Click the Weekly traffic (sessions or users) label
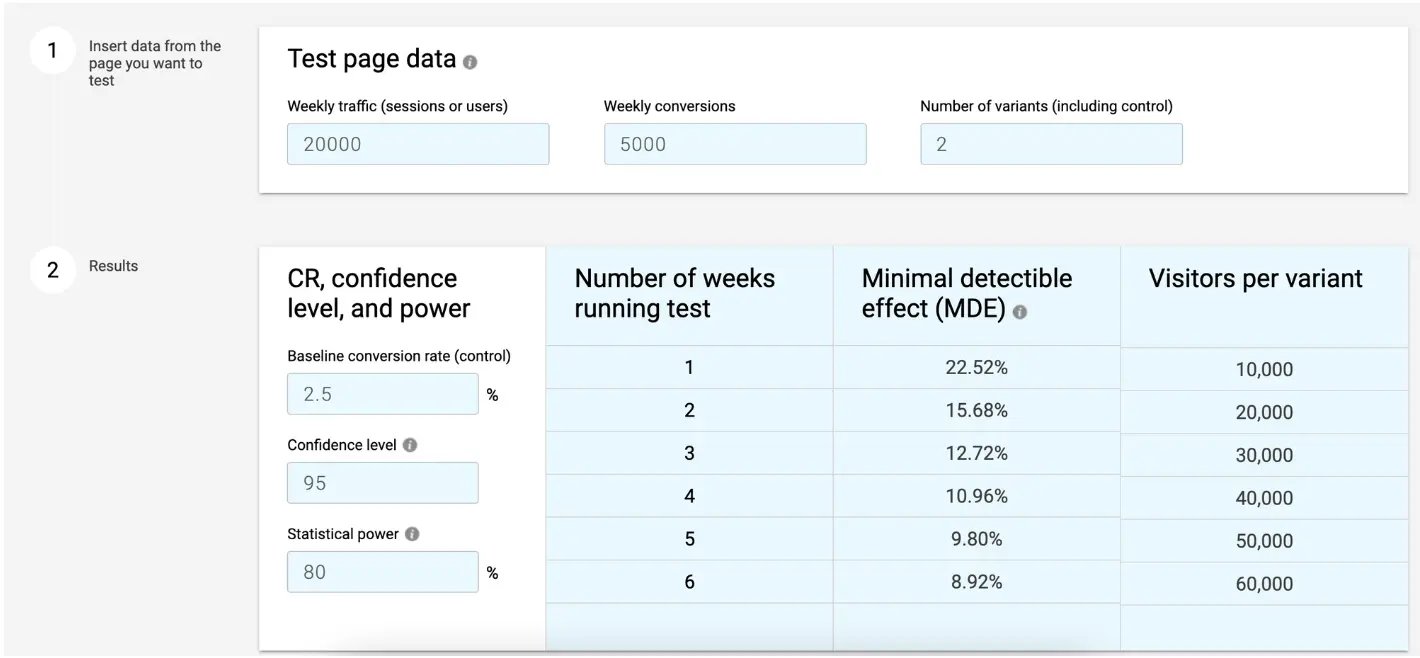1420x658 pixels. coord(398,106)
